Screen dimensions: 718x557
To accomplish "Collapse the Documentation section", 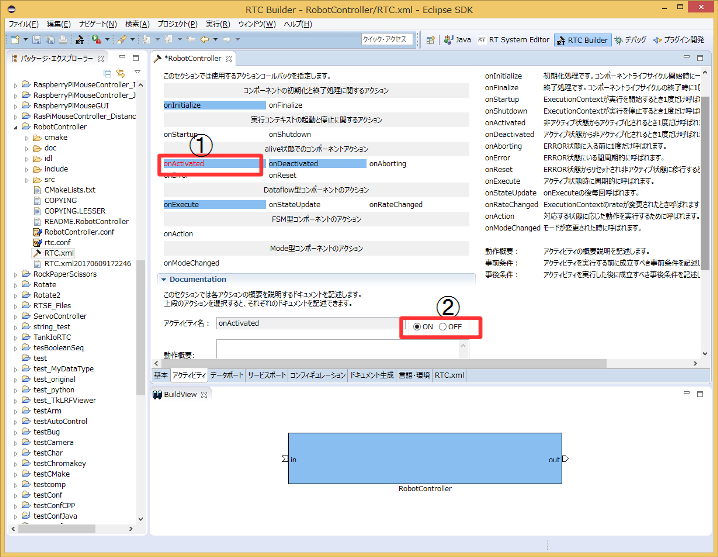I will (164, 279).
